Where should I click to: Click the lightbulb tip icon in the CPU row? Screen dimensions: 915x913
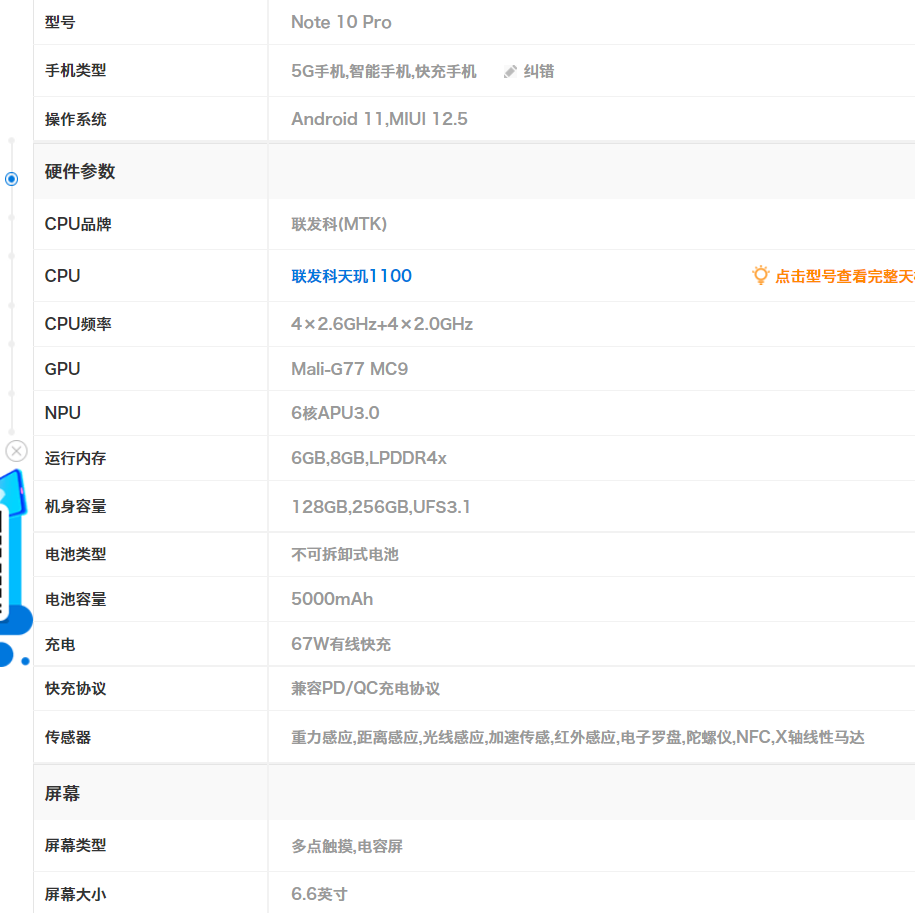point(760,275)
